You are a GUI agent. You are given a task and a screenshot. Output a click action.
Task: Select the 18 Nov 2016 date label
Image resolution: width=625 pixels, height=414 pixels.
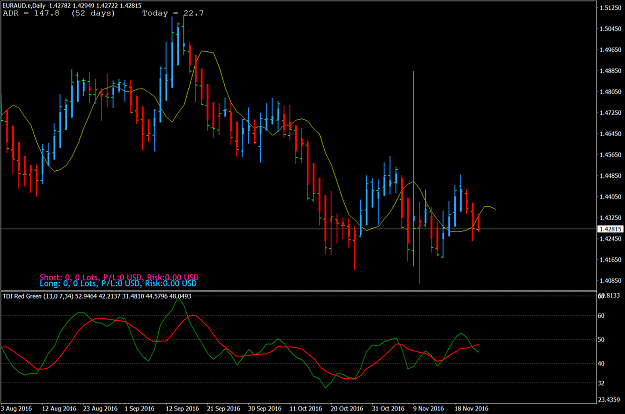pyautogui.click(x=472, y=408)
